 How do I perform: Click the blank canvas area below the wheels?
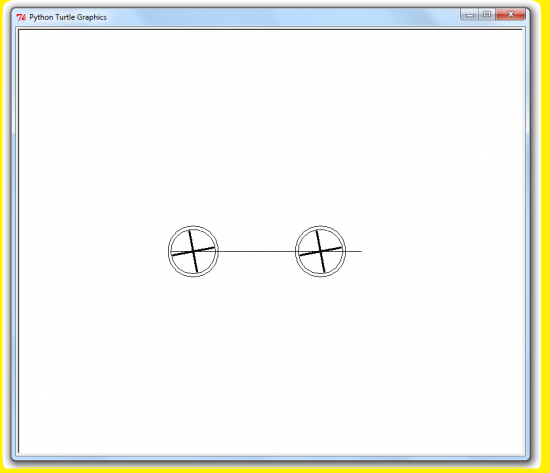pos(271,365)
